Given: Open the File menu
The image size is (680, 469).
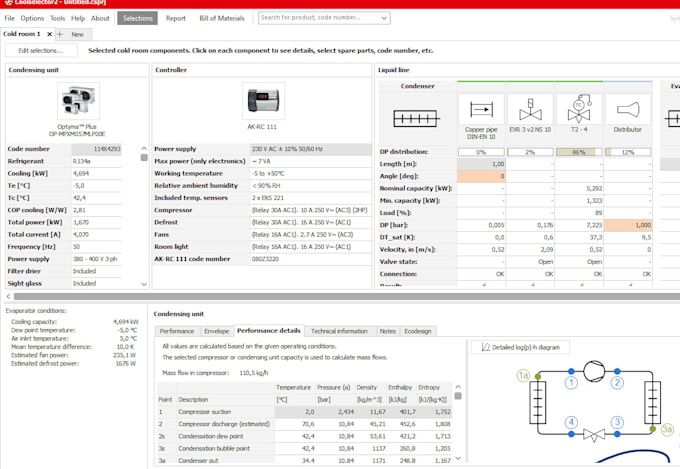Looking at the screenshot, I should click(x=9, y=18).
